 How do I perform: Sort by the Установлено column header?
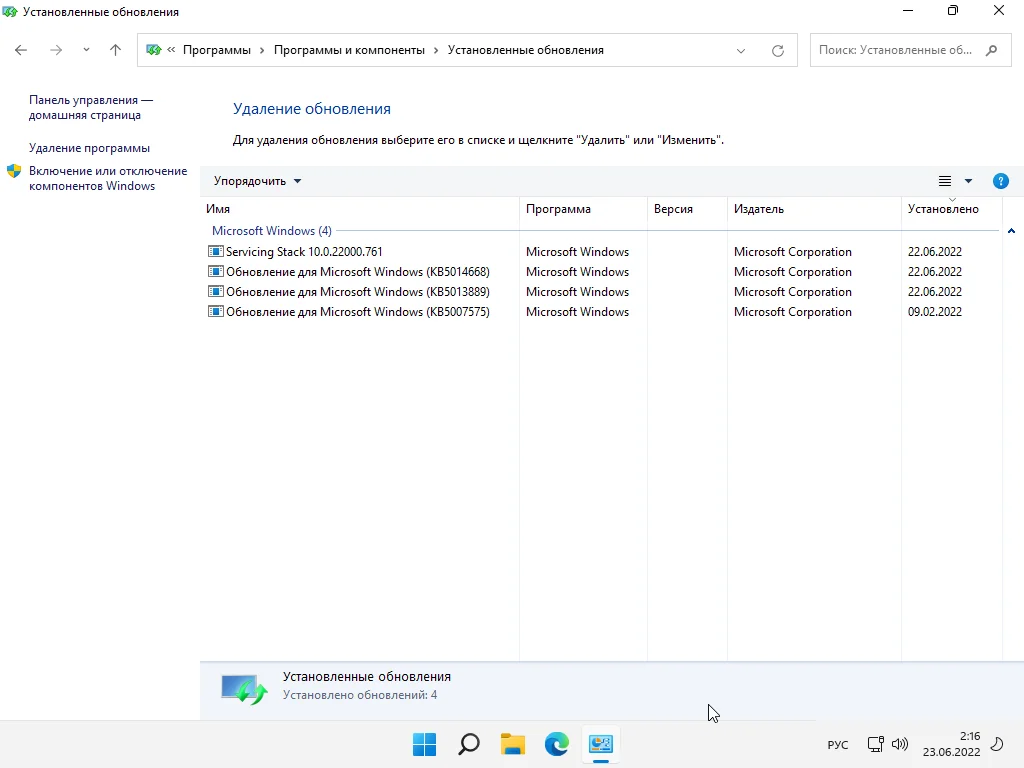coord(952,209)
